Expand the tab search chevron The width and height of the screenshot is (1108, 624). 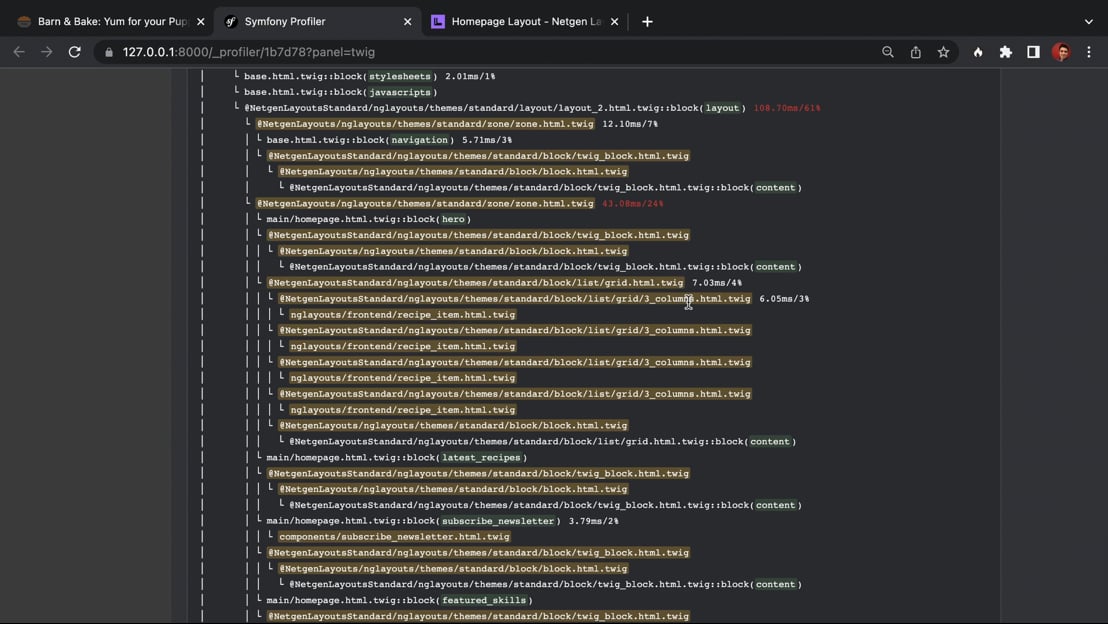click(1089, 21)
